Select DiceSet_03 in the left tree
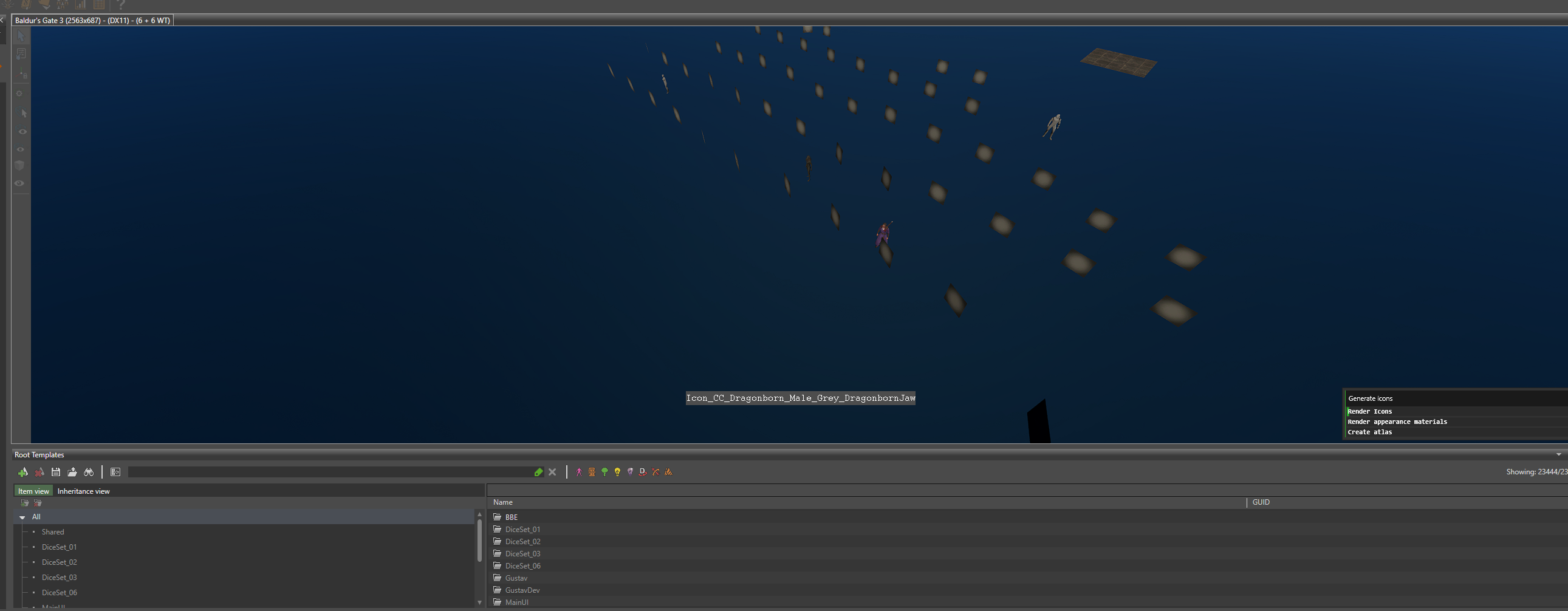The width and height of the screenshot is (1568, 611). coord(59,578)
